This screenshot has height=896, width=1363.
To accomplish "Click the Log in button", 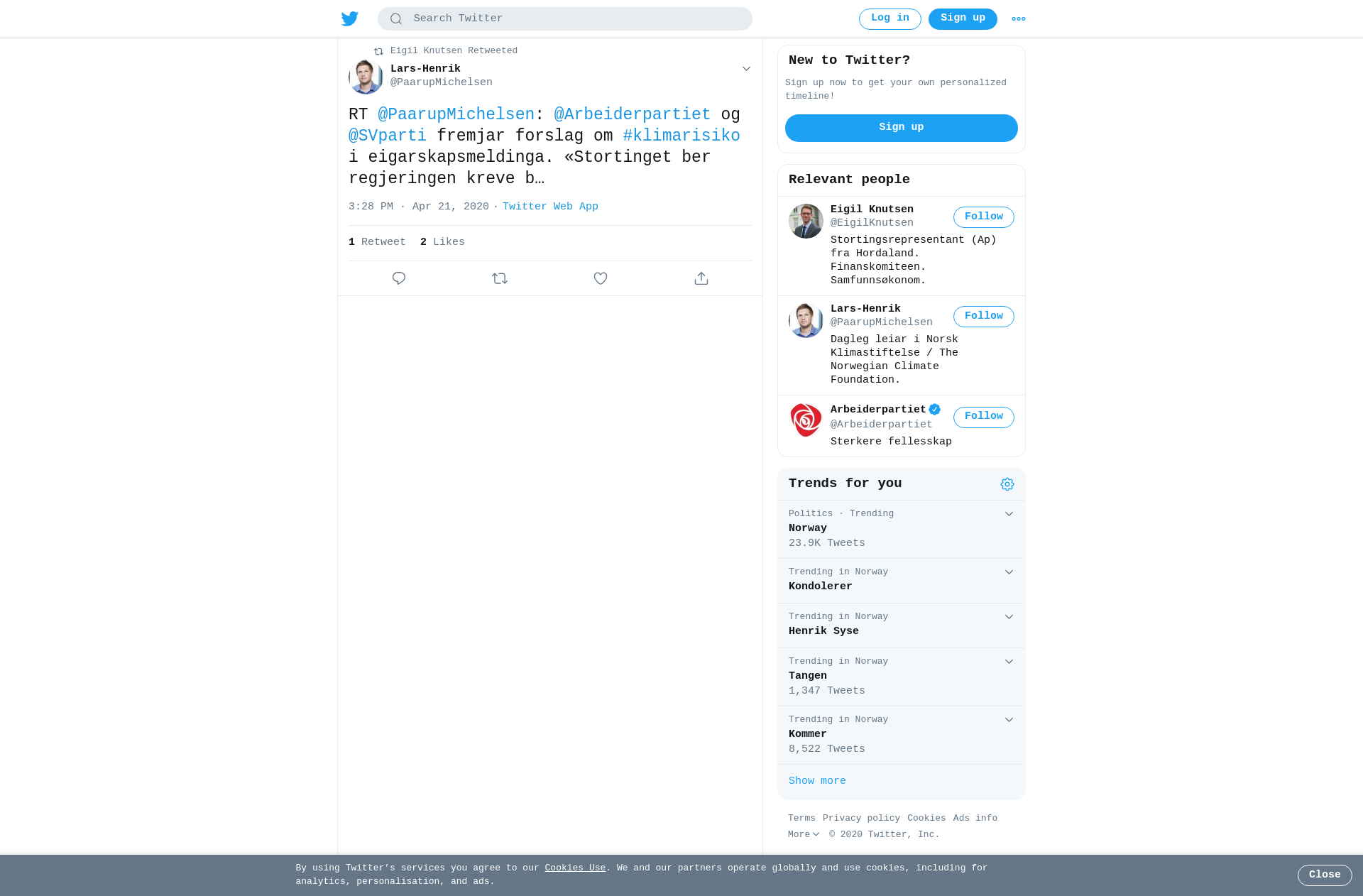I will (x=890, y=19).
